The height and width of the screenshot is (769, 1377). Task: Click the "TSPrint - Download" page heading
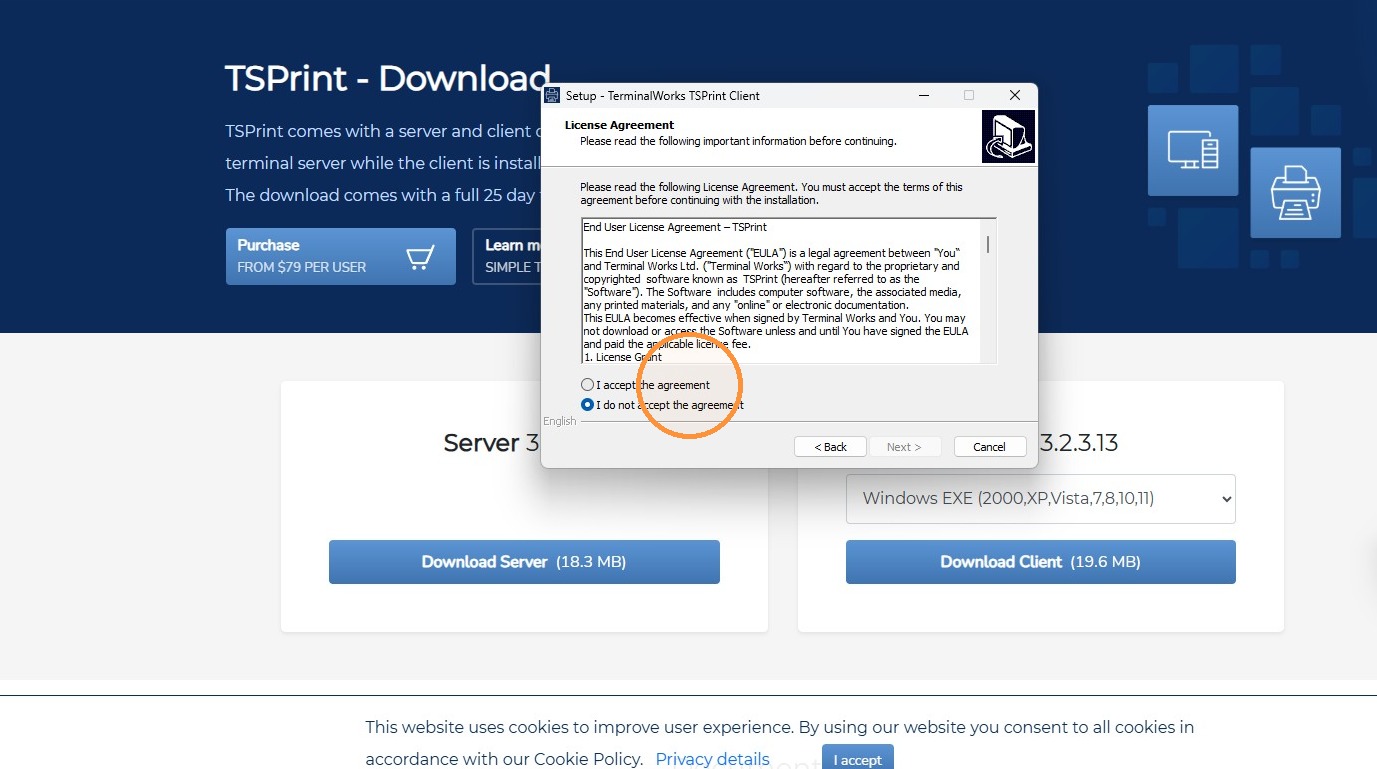pos(388,78)
